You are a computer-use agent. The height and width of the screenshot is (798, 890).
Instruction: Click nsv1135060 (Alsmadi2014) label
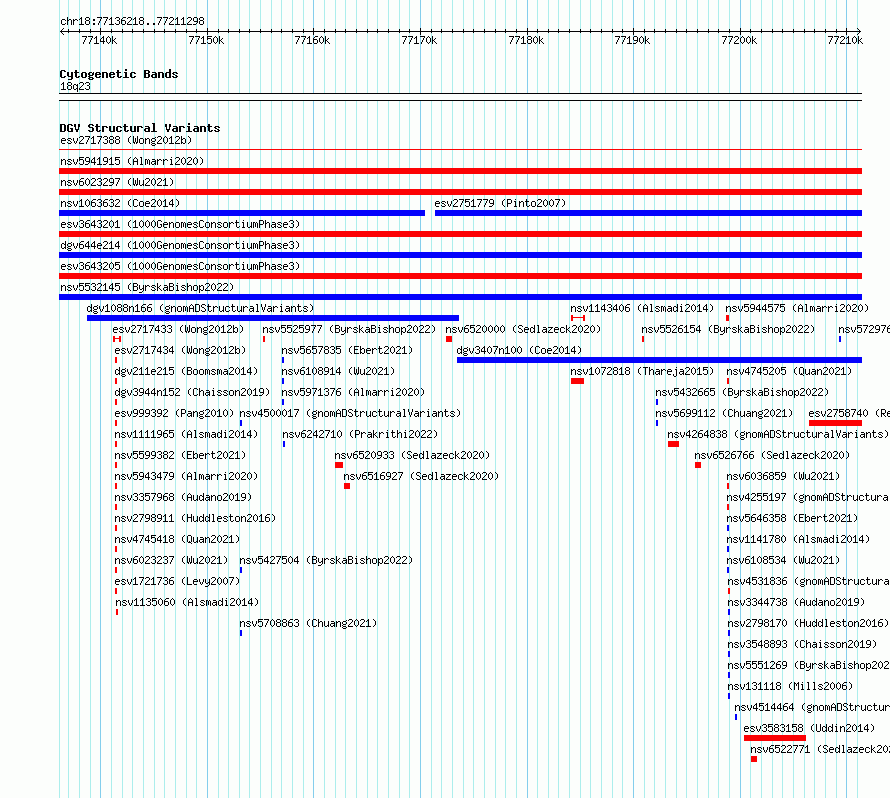[x=187, y=602]
